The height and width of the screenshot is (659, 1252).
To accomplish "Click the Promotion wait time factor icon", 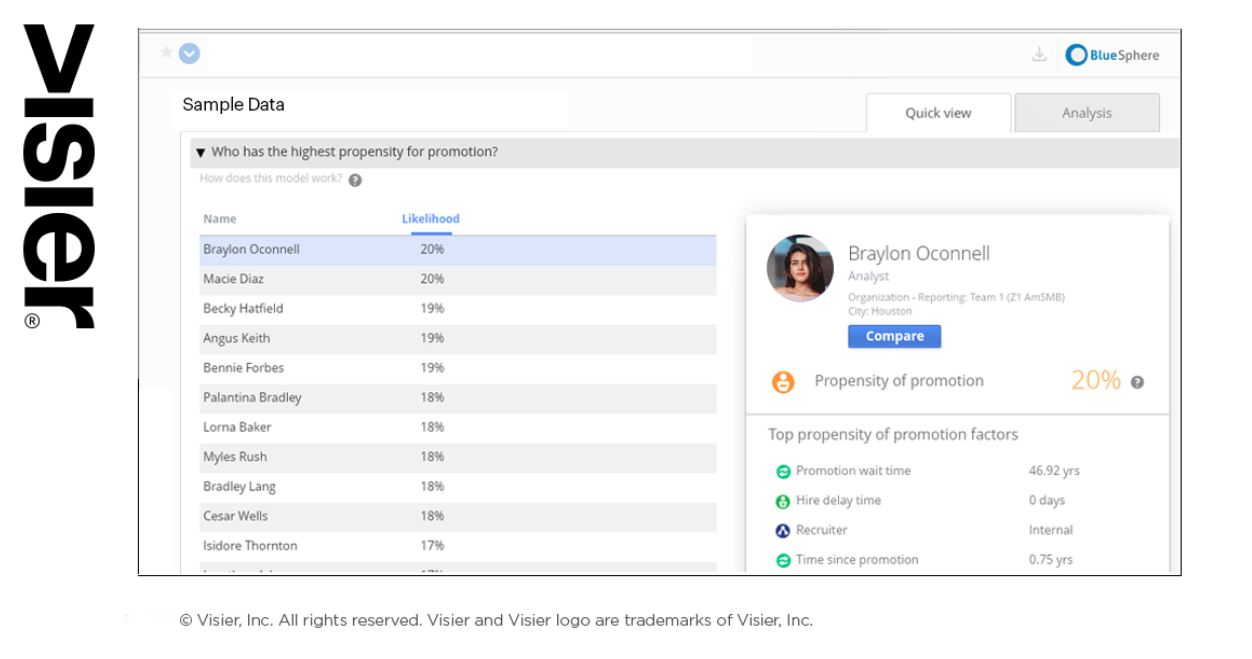I will pos(783,471).
